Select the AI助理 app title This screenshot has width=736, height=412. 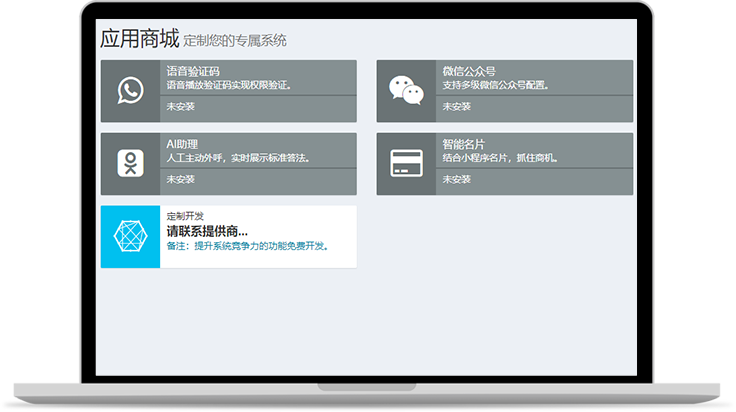click(182, 144)
